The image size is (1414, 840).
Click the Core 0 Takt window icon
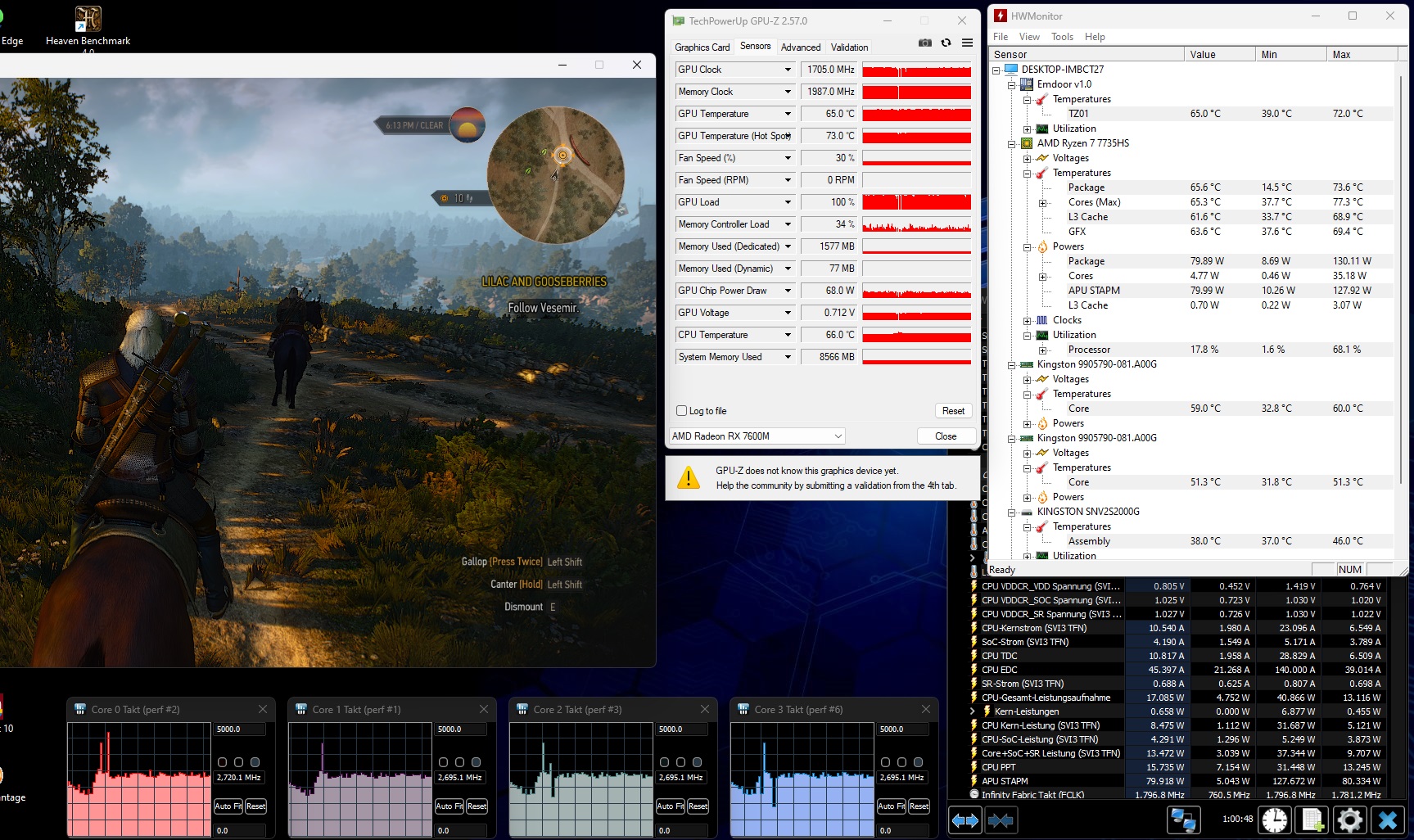pos(80,709)
